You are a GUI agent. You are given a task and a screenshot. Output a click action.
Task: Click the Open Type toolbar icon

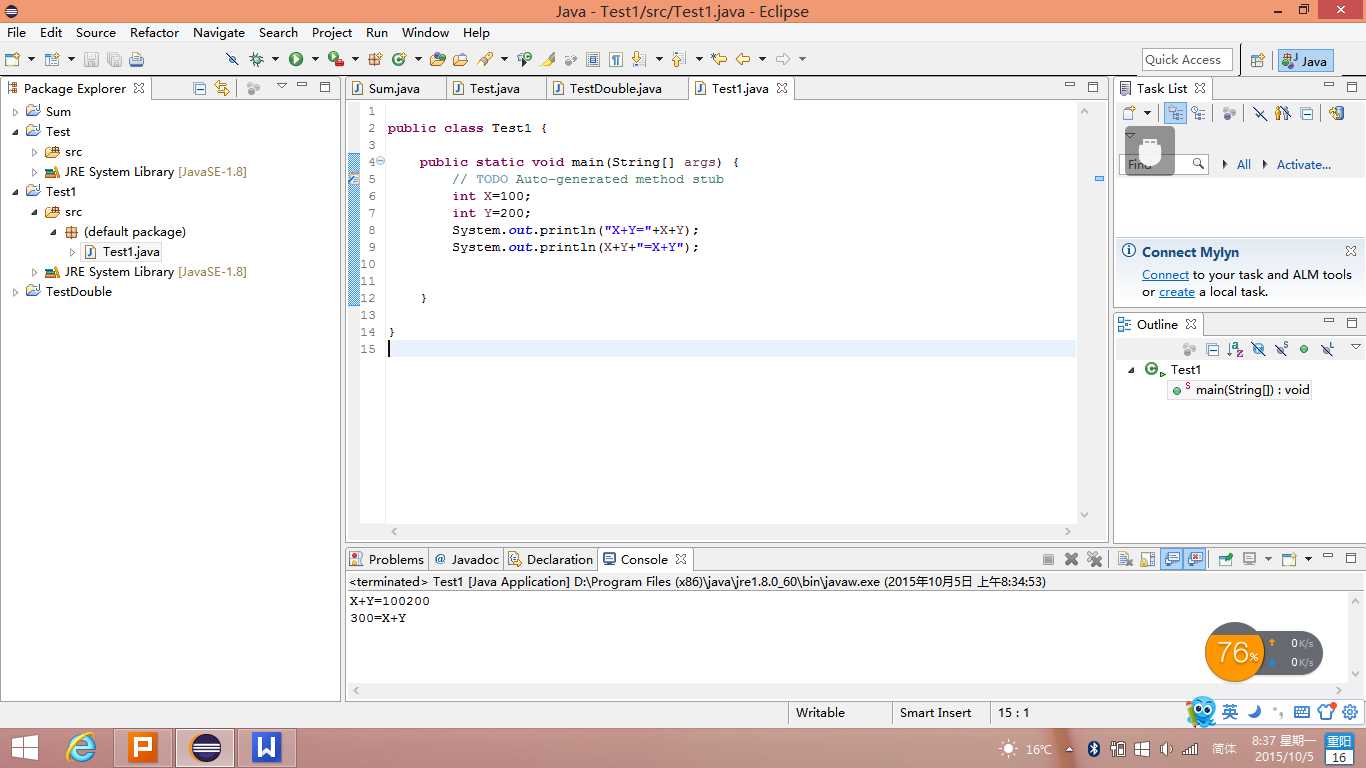tap(437, 59)
